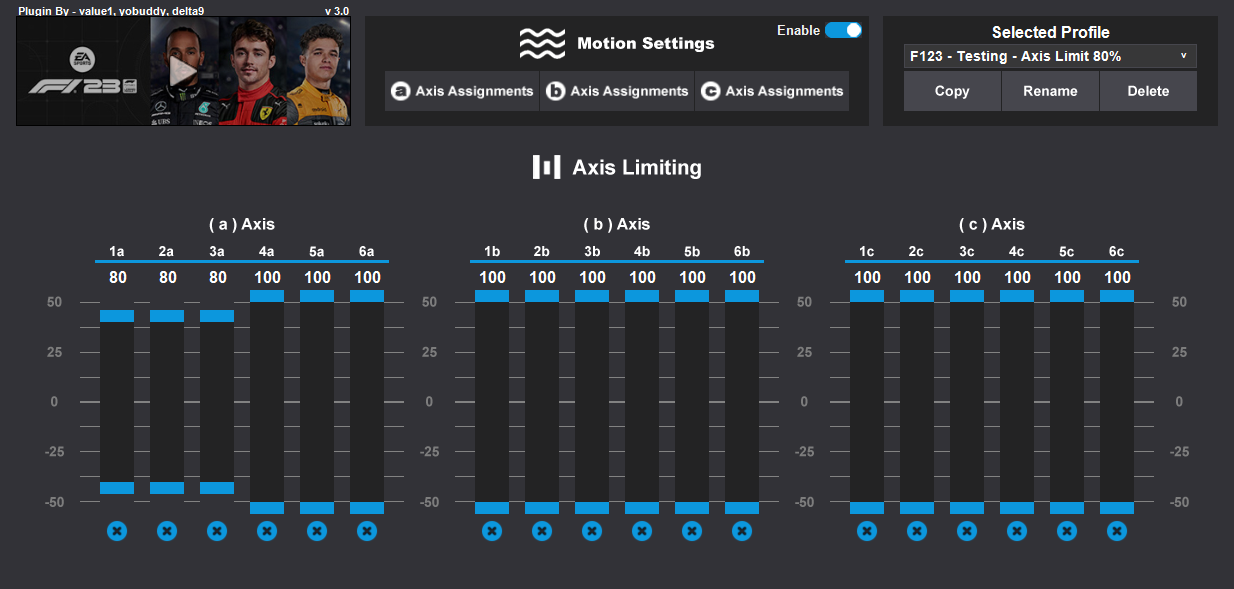Click the ( a ) Axis heading
The image size is (1234, 589).
241,224
